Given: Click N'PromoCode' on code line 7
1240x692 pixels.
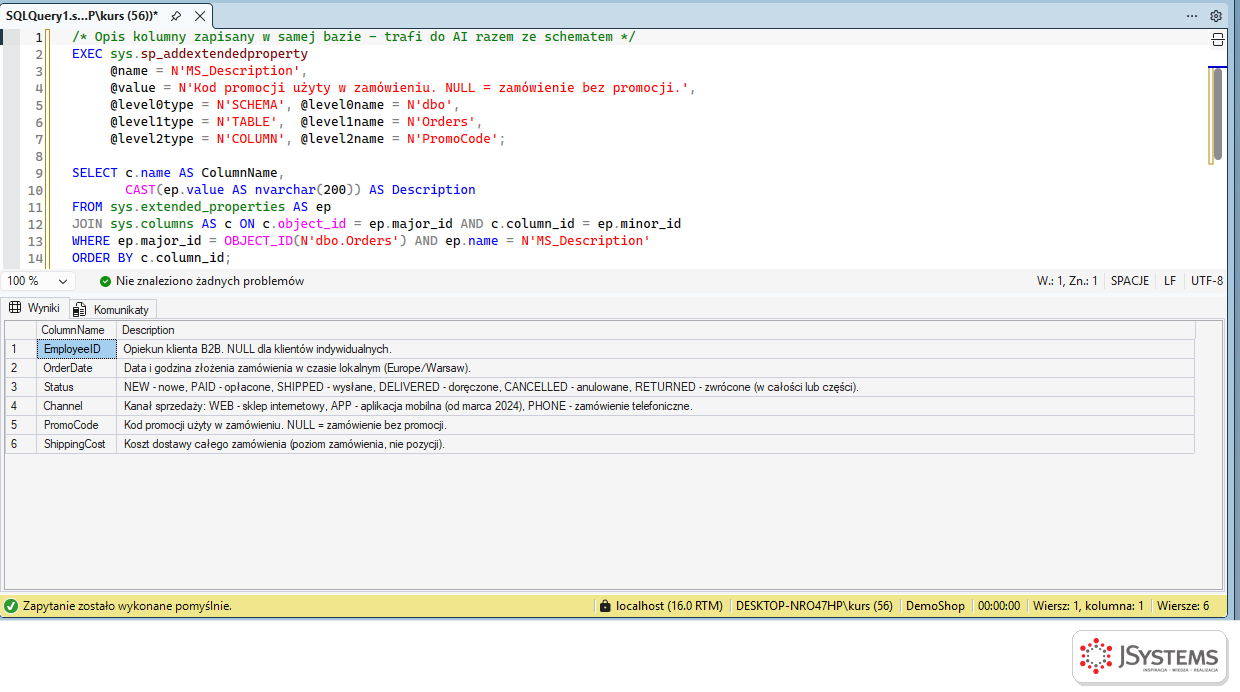Looking at the screenshot, I should coord(452,139).
